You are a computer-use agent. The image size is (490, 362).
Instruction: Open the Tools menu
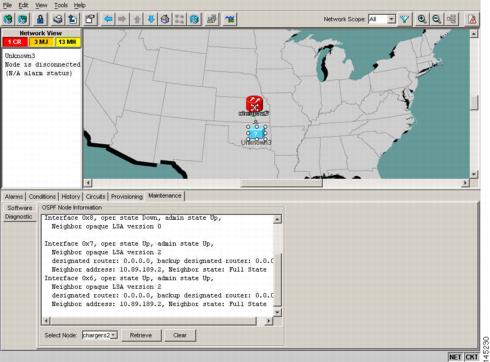coord(61,5)
